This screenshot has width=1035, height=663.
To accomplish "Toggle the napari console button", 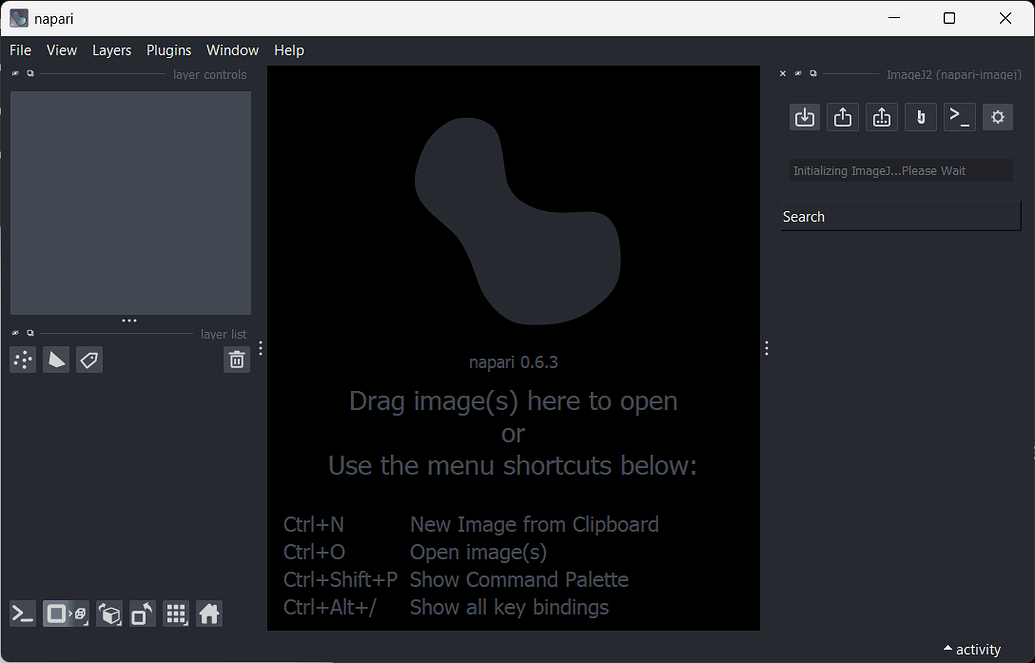I will point(23,614).
